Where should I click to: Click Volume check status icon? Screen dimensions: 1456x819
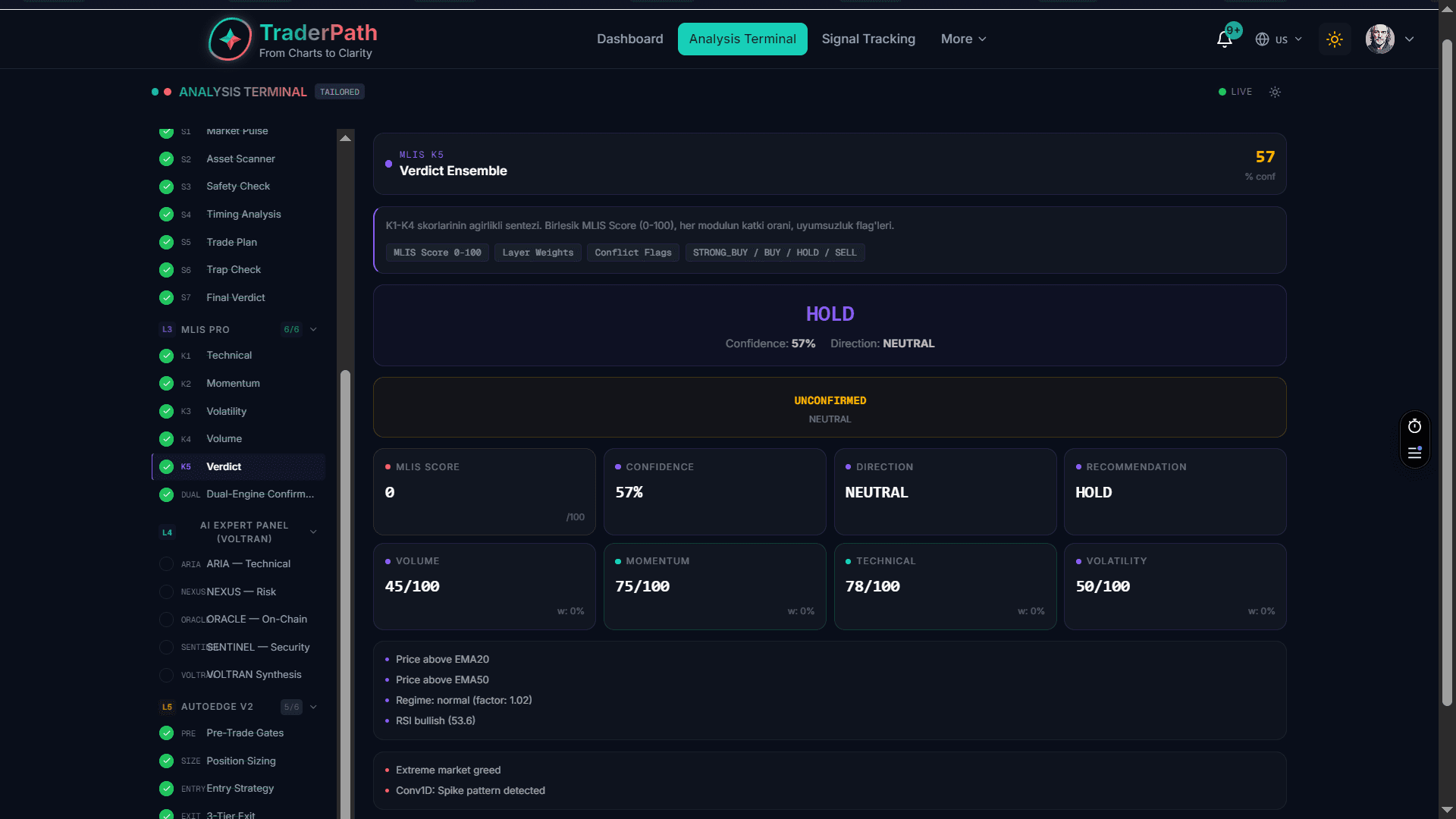(166, 439)
